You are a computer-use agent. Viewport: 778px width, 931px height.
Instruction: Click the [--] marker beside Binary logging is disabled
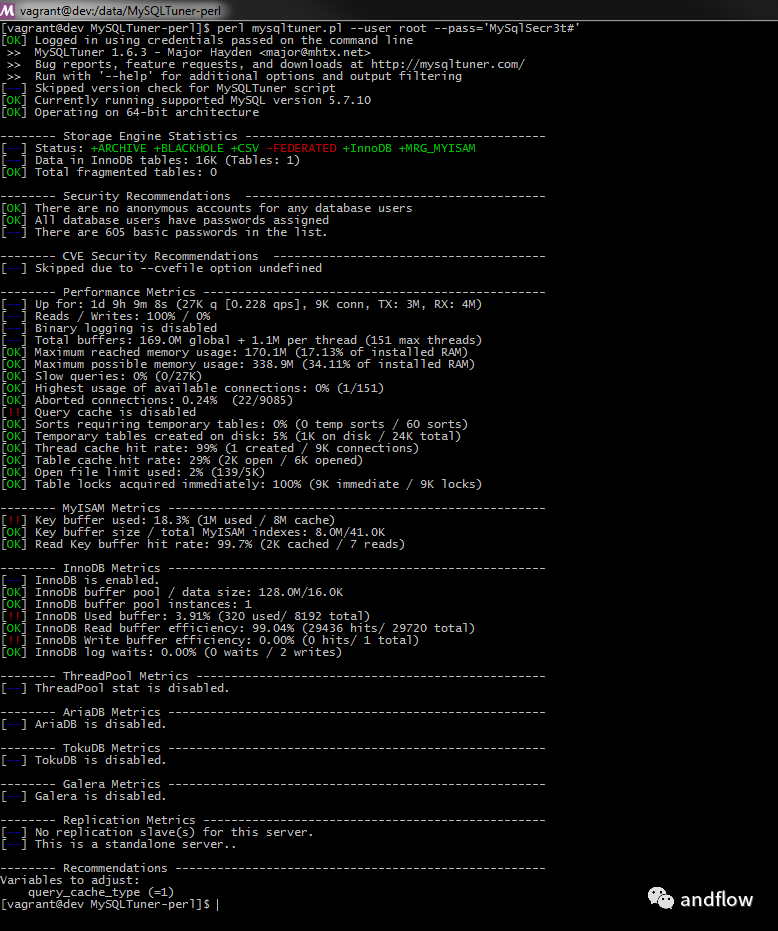14,328
